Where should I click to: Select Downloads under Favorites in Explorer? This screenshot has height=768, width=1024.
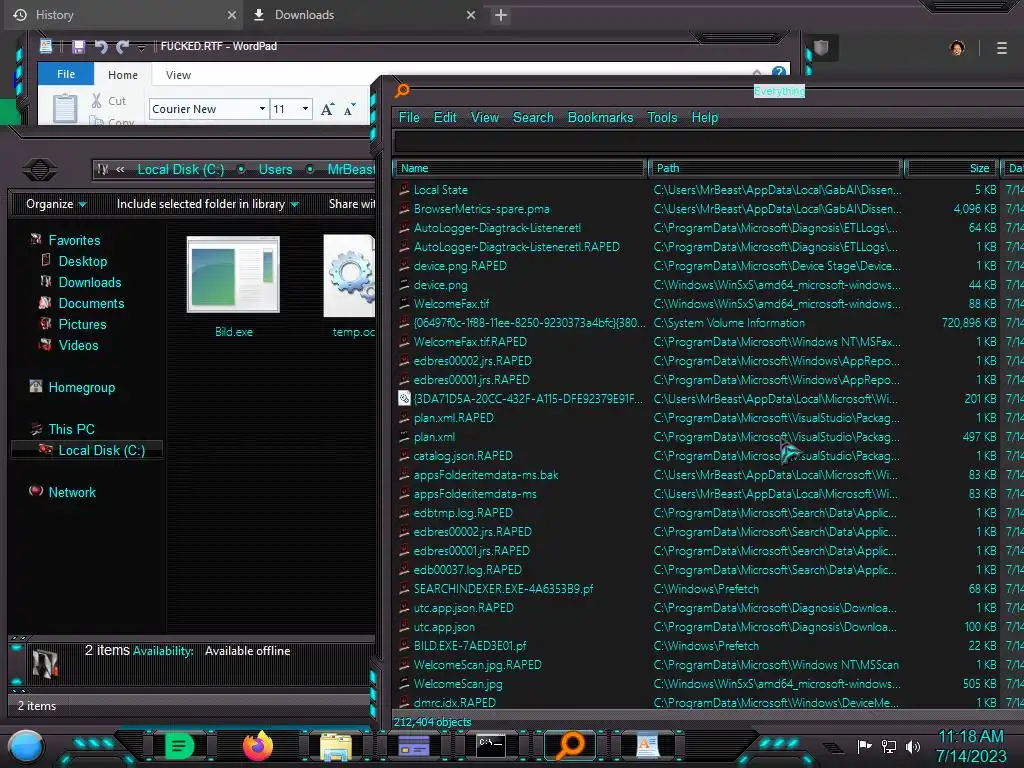coord(89,282)
